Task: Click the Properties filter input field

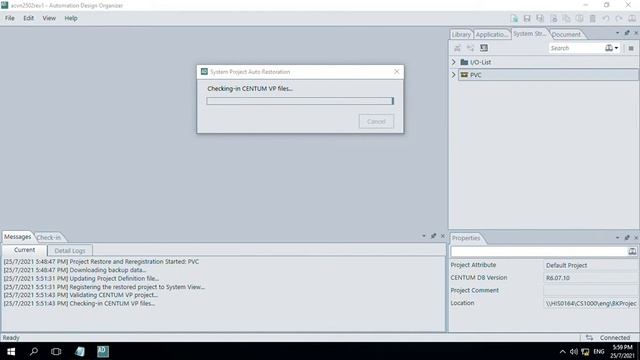Action: tap(539, 251)
